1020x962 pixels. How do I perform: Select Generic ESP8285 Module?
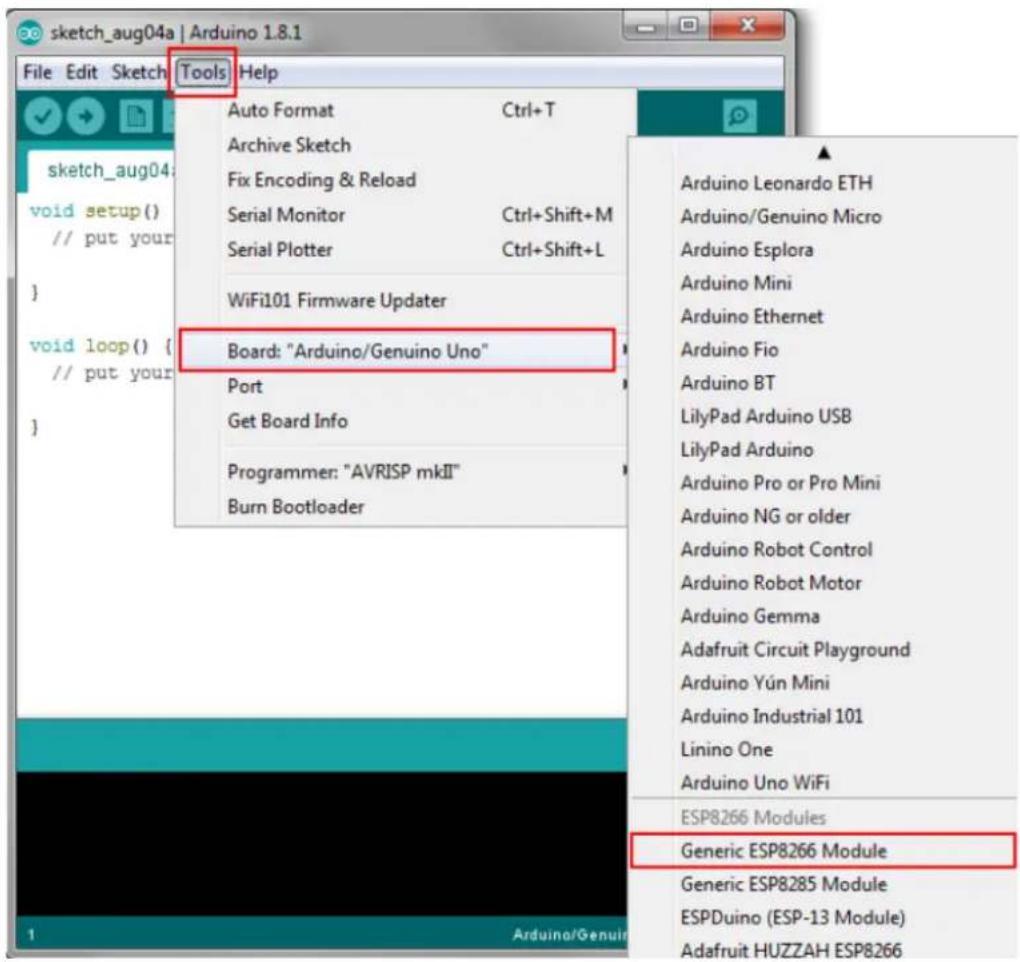[x=824, y=885]
